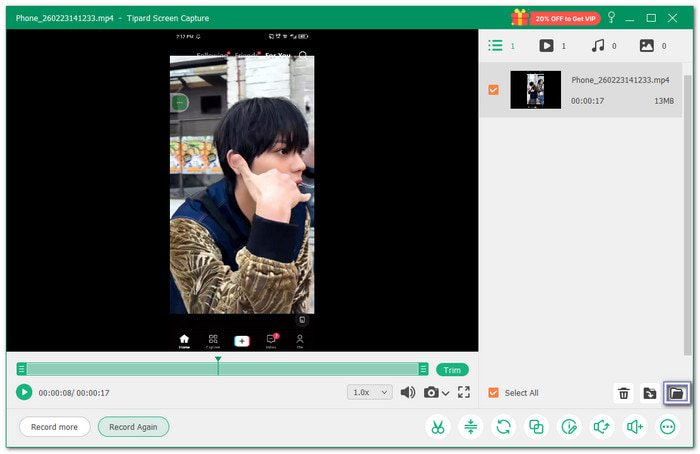Open the overlapping squares merge tool
This screenshot has height=454, width=700.
coord(537,427)
